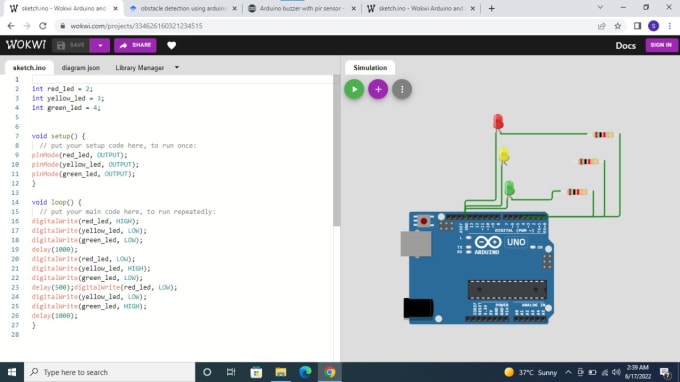Go back in the browser
The width and height of the screenshot is (680, 382).
pos(11,26)
